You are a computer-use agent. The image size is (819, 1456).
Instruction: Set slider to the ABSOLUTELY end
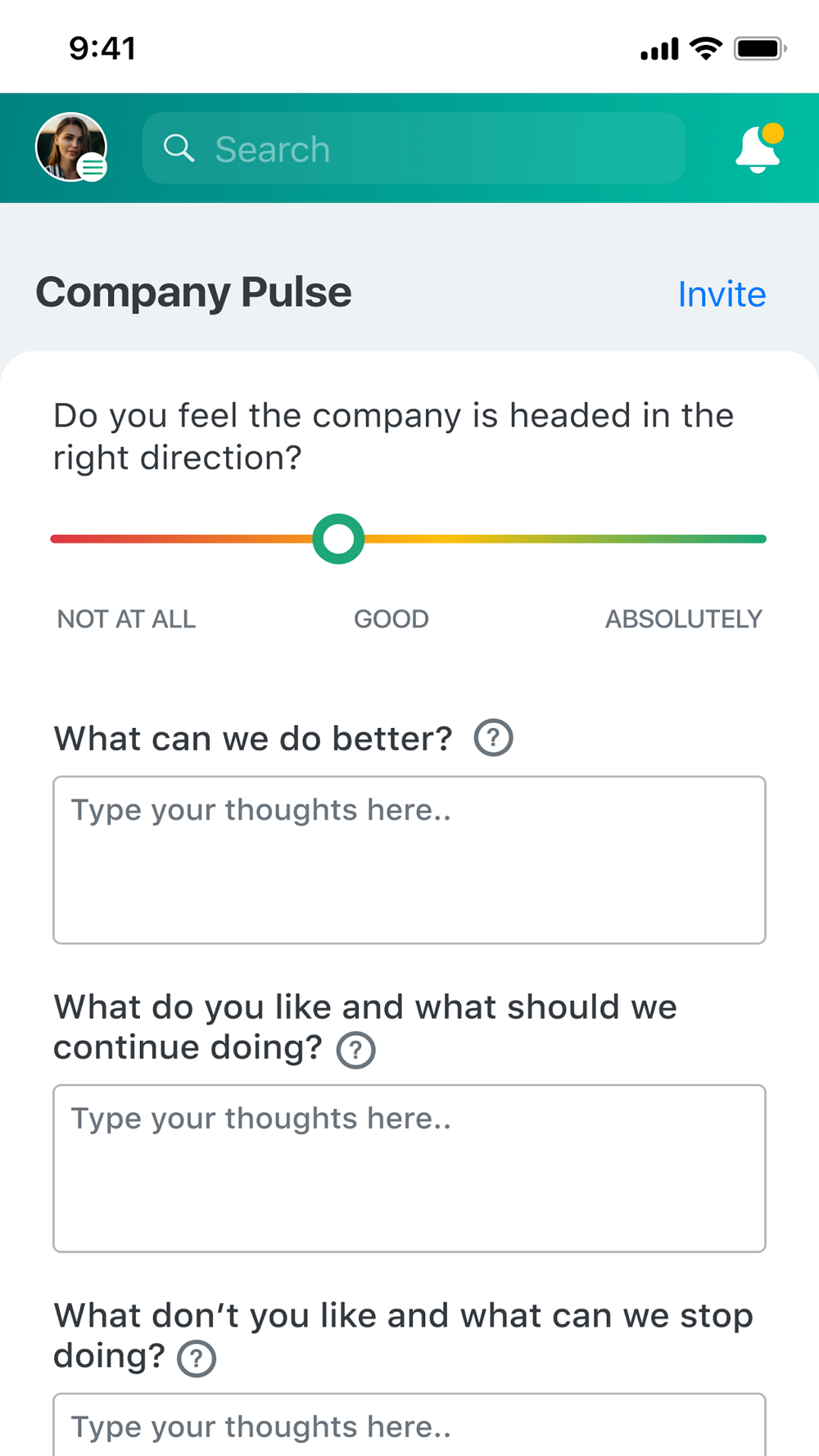pyautogui.click(x=762, y=539)
